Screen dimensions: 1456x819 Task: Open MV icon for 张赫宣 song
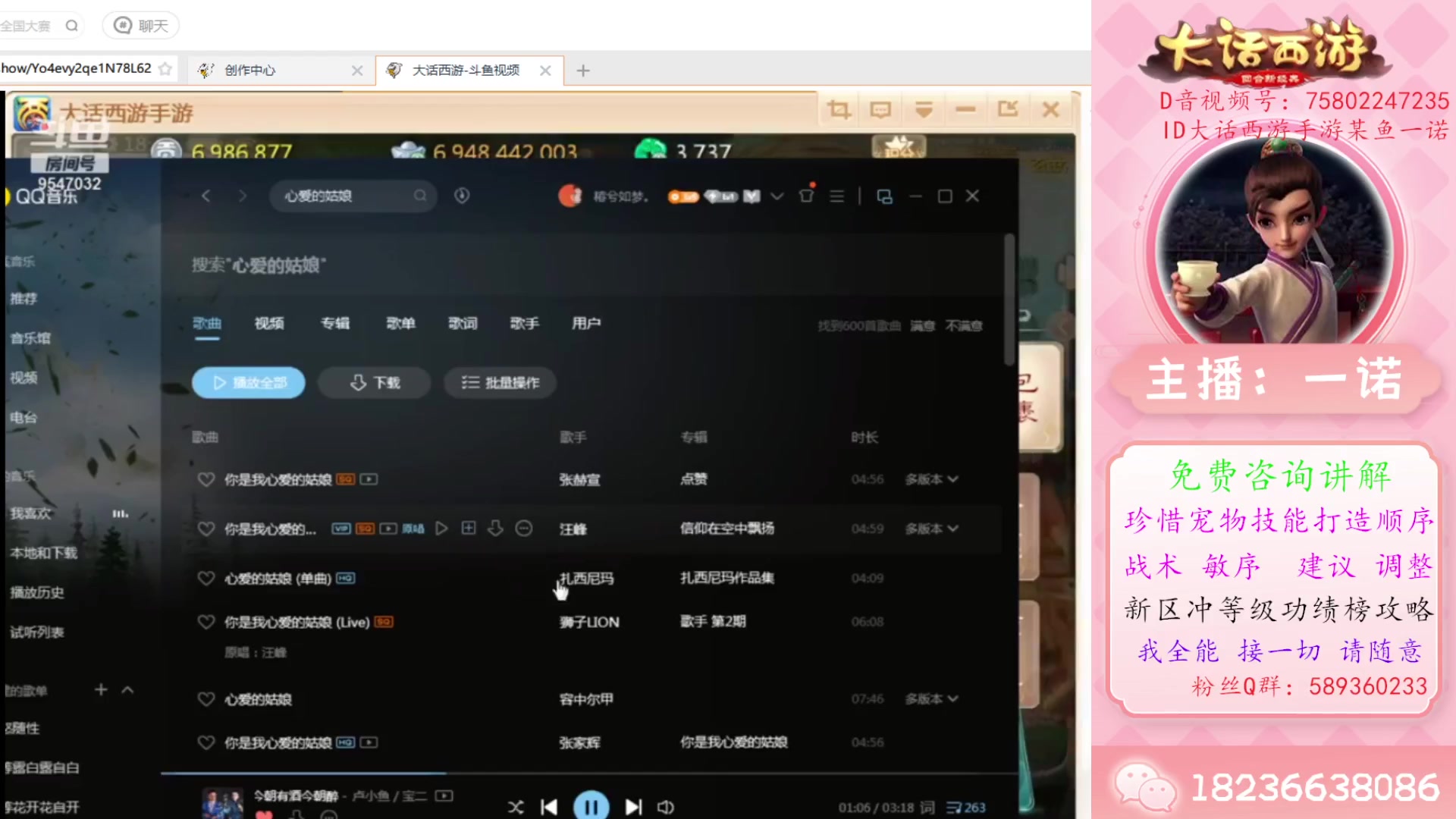[x=369, y=479]
